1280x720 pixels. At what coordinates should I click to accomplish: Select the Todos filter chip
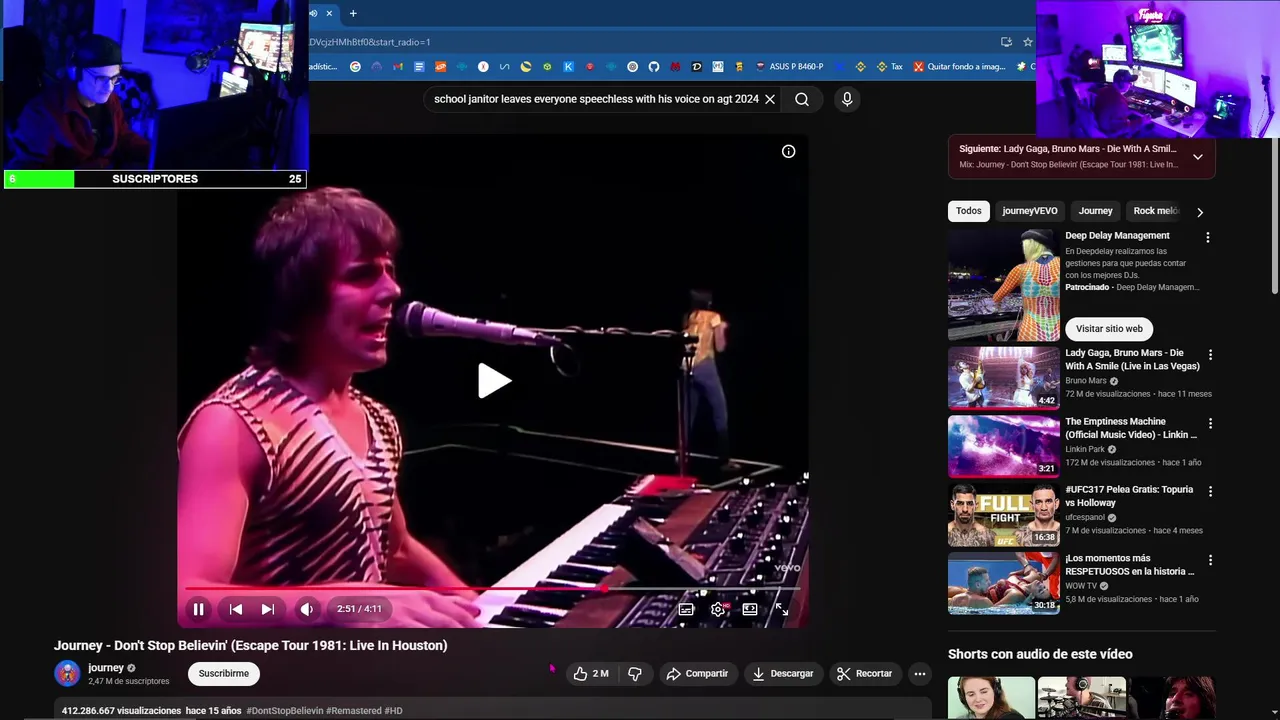(969, 211)
